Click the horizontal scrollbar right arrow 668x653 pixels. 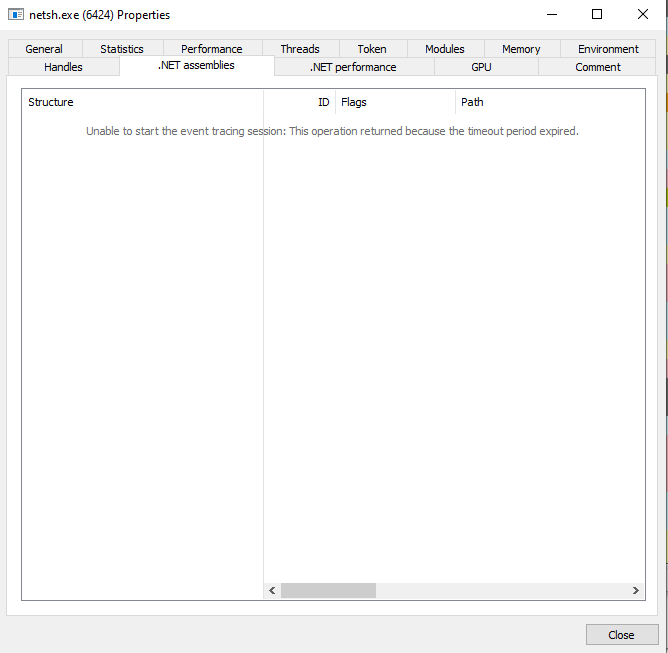(x=636, y=591)
